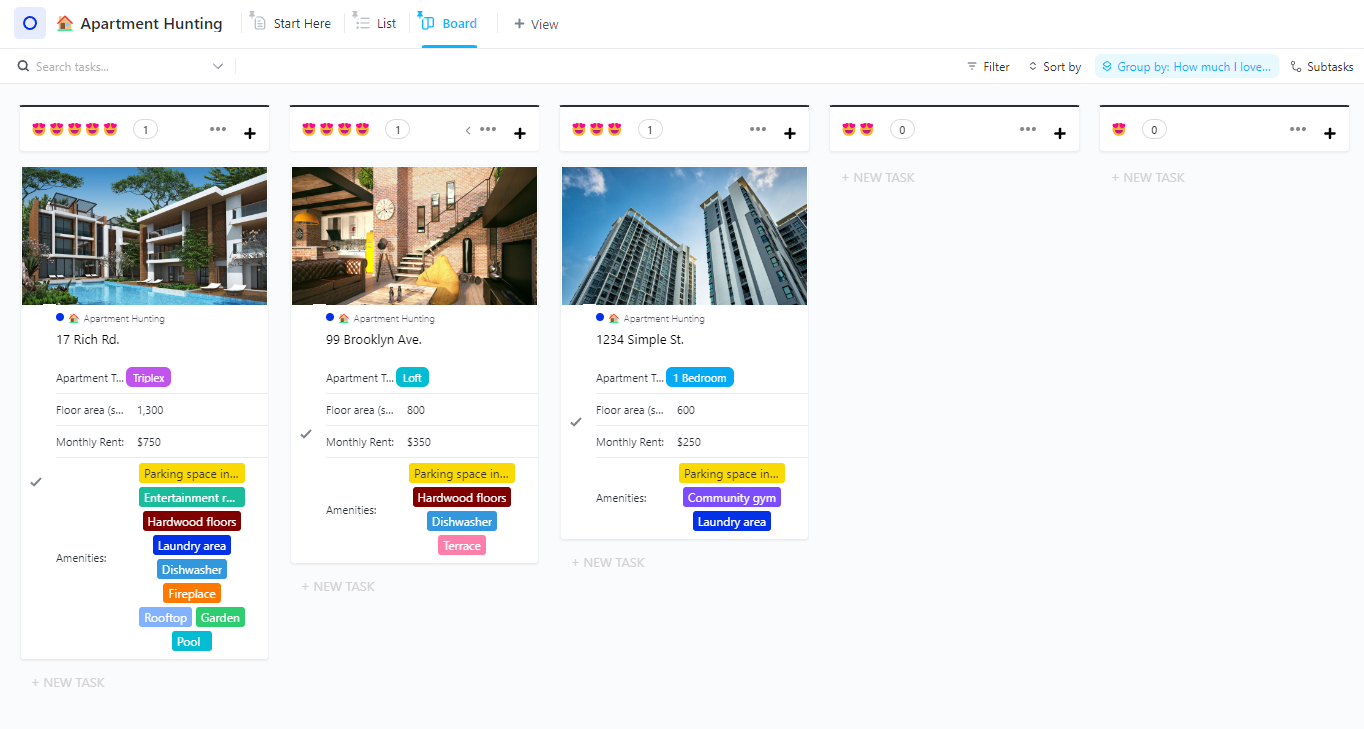This screenshot has height=729, width=1364.
Task: Expand the search tasks dropdown chevron
Action: [218, 67]
